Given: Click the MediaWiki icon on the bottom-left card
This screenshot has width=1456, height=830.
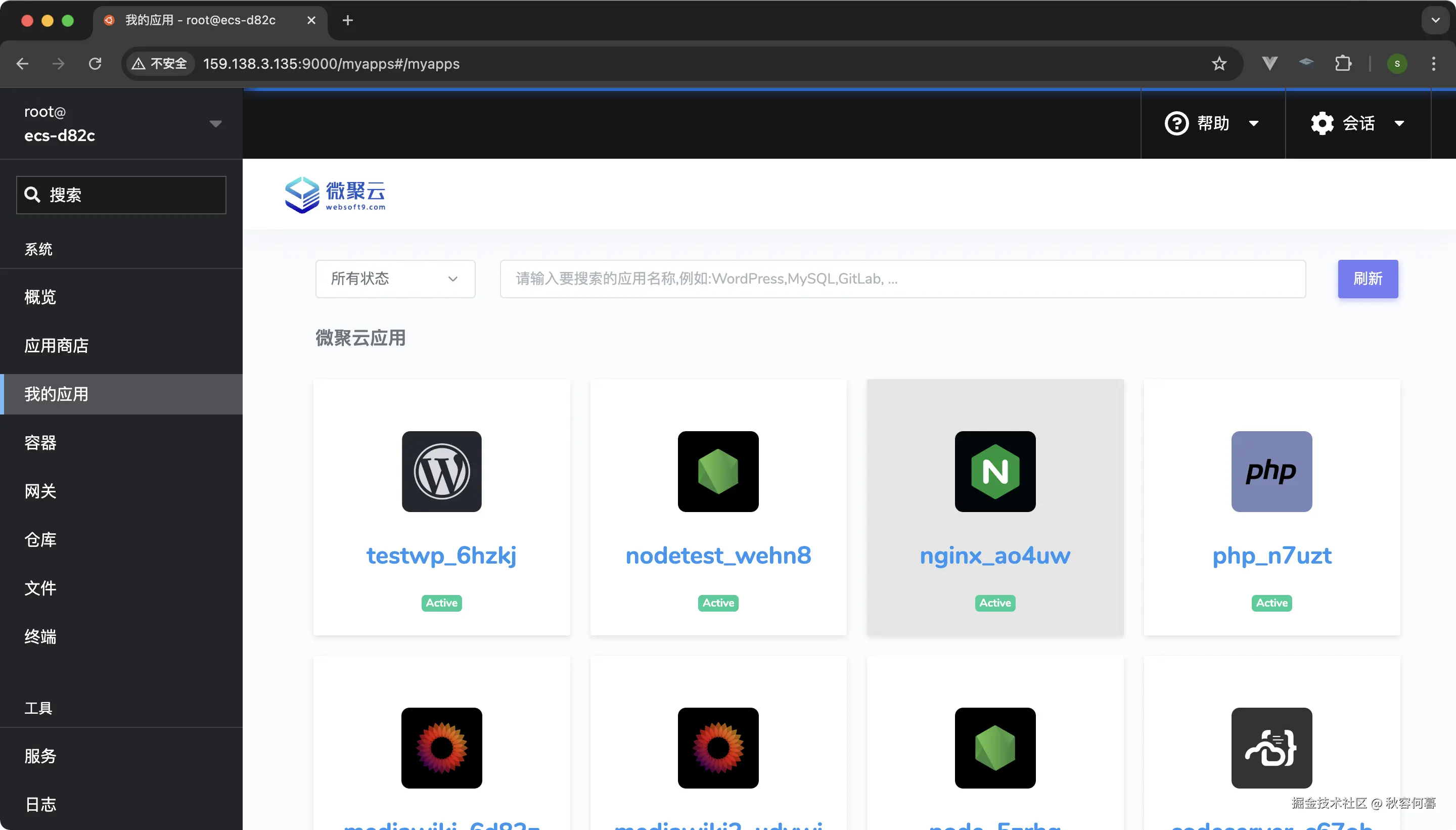Looking at the screenshot, I should click(442, 748).
